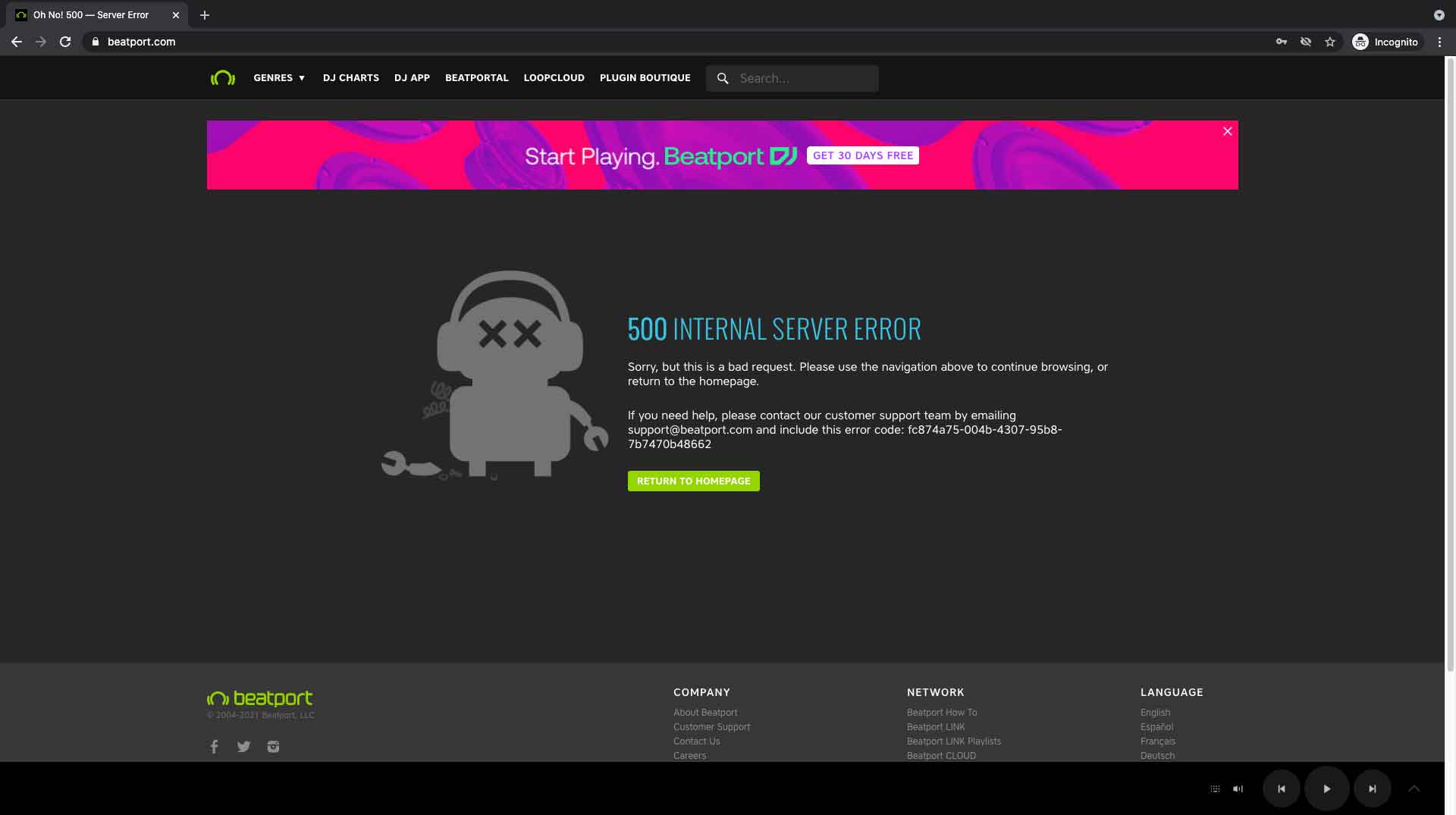Switch language to Français
This screenshot has height=815, width=1456.
click(1158, 741)
